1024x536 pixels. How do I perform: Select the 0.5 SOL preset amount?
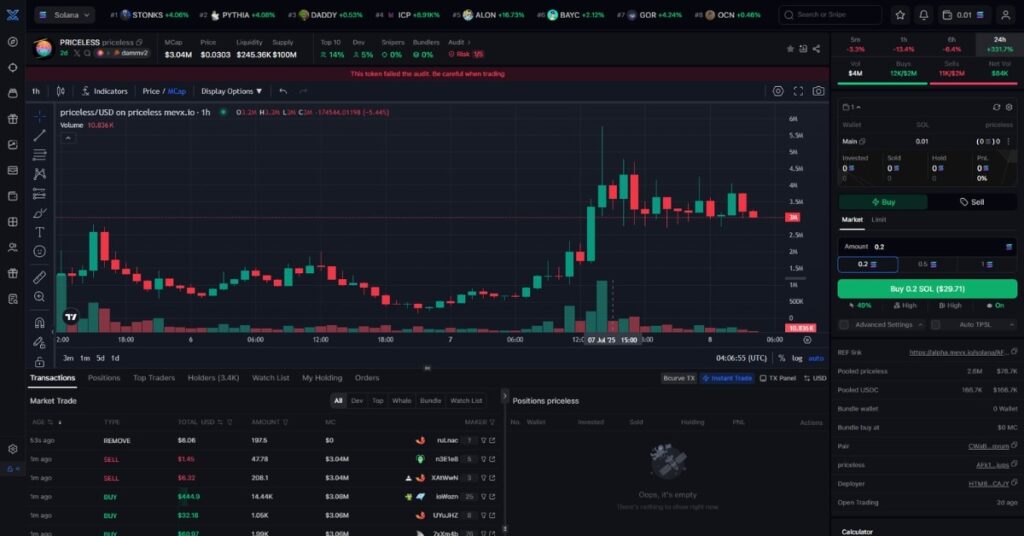coord(927,264)
